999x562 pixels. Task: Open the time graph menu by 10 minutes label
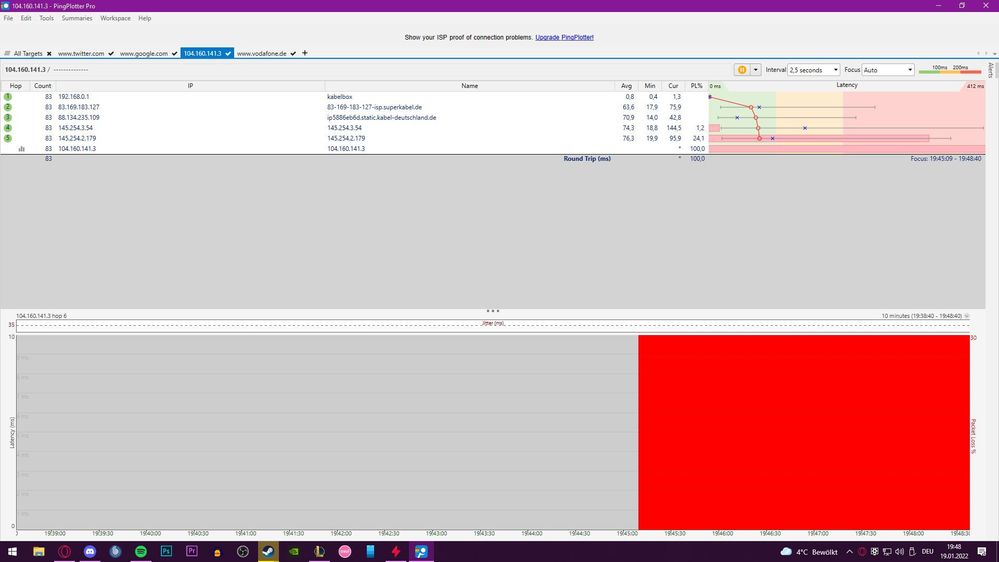coord(967,316)
